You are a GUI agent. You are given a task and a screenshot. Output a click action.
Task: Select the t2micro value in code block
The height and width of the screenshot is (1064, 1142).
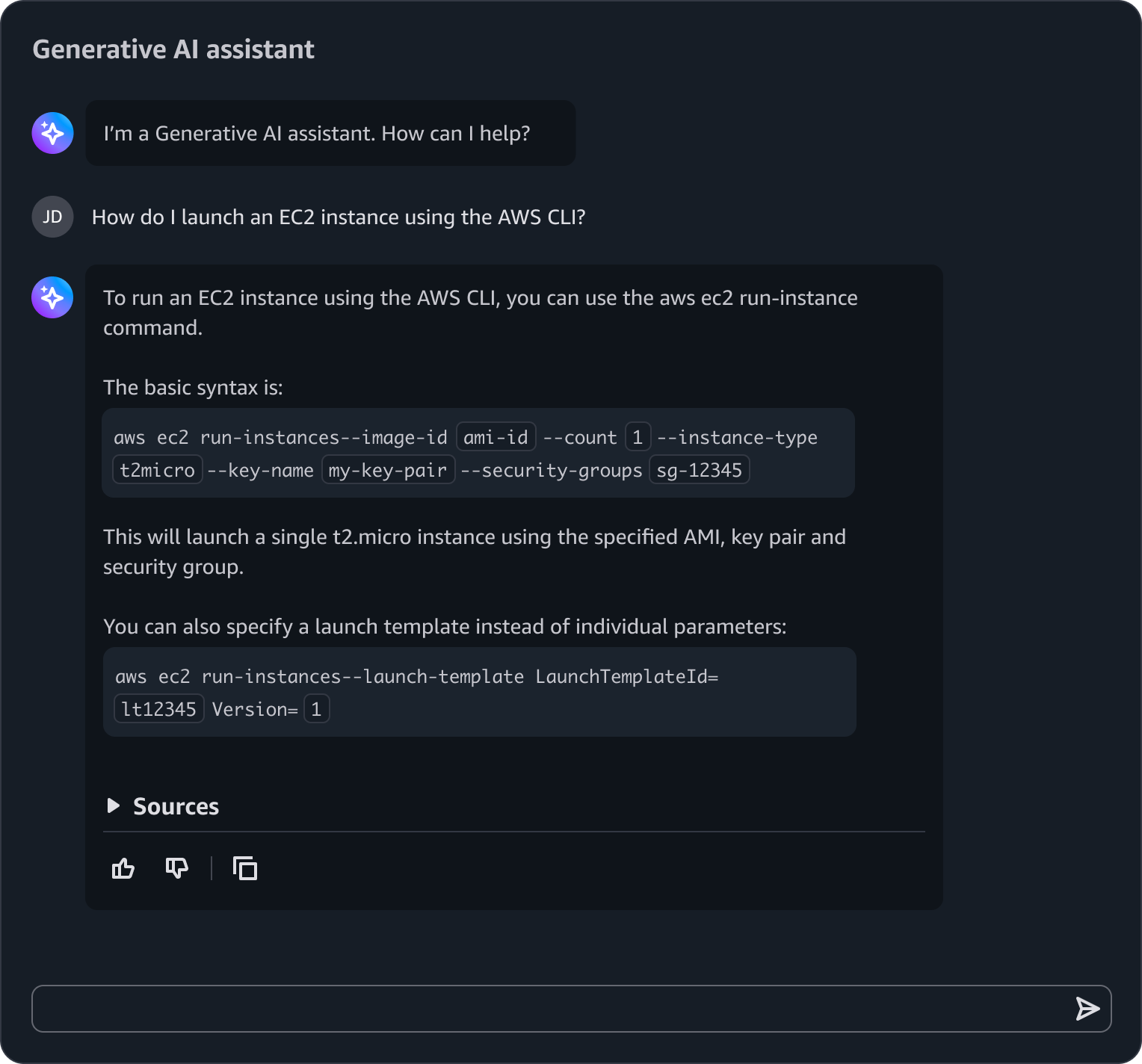[x=158, y=470]
